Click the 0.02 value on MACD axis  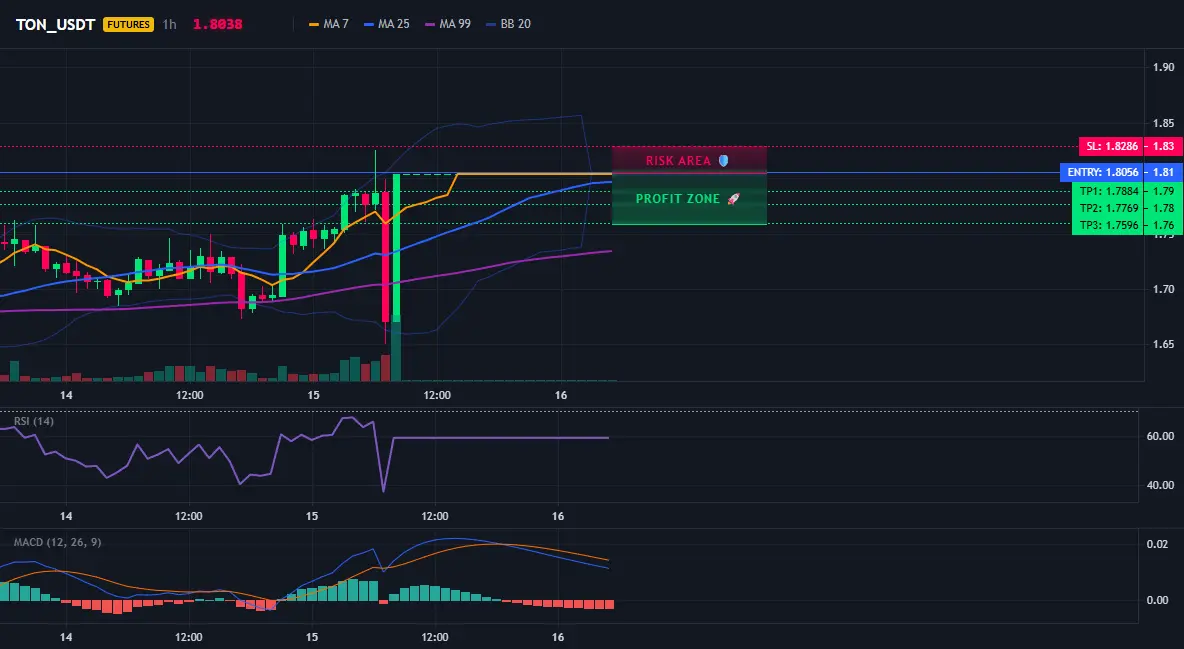[x=1158, y=544]
